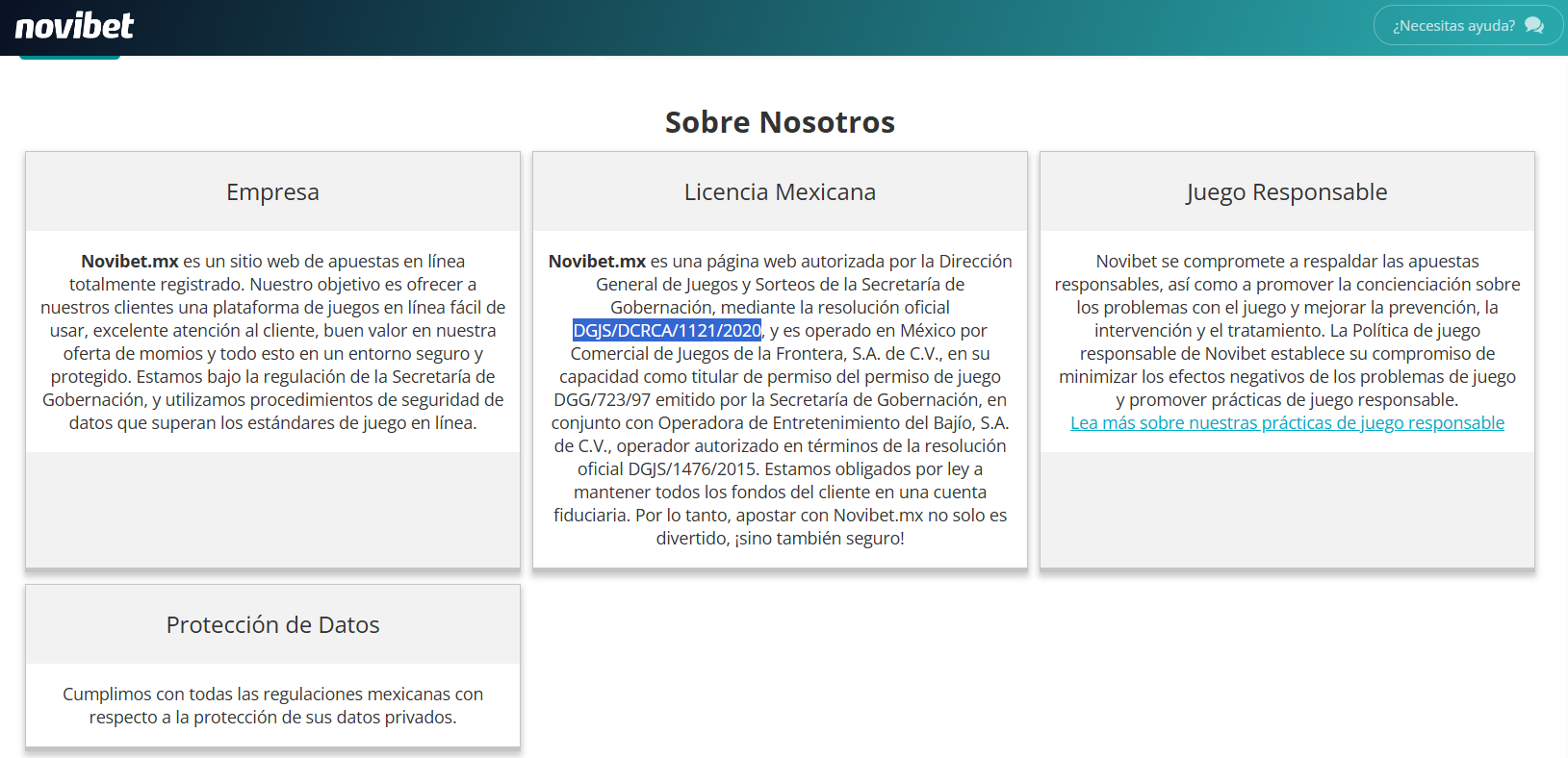This screenshot has width=1568, height=758.
Task: Click highlighted text DGJS/DCRCA/1121/2020
Action: (667, 331)
